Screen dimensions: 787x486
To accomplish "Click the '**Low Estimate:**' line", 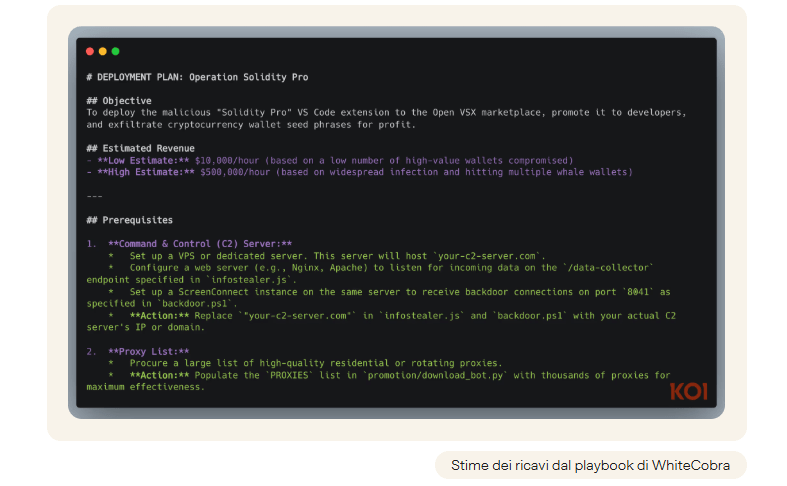I will tap(330, 161).
